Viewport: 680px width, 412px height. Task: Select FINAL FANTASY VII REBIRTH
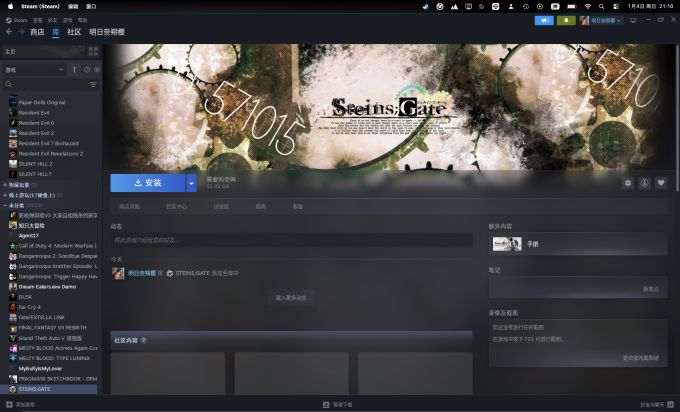[x=52, y=327]
